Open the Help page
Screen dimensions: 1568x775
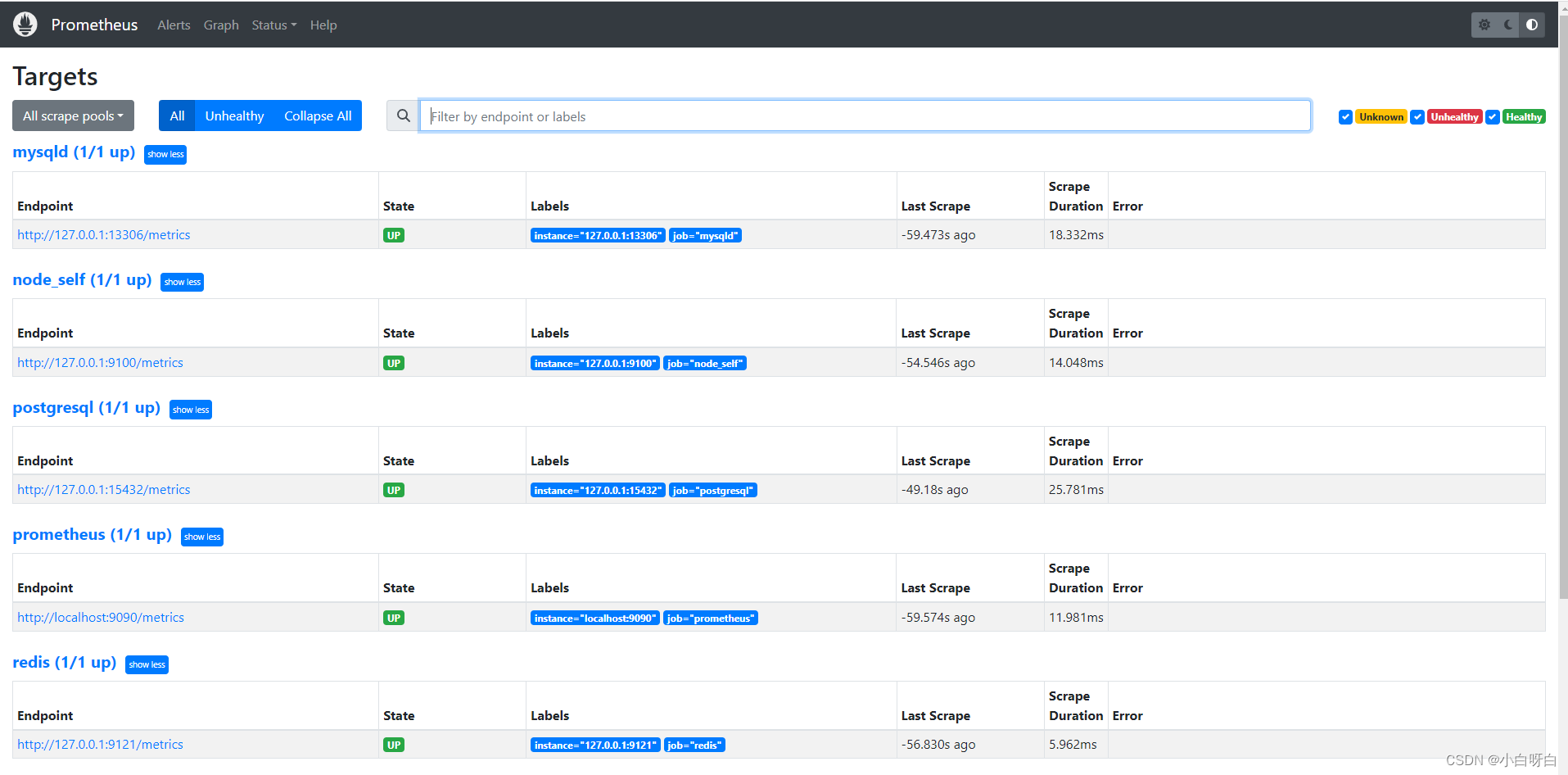pyautogui.click(x=323, y=25)
